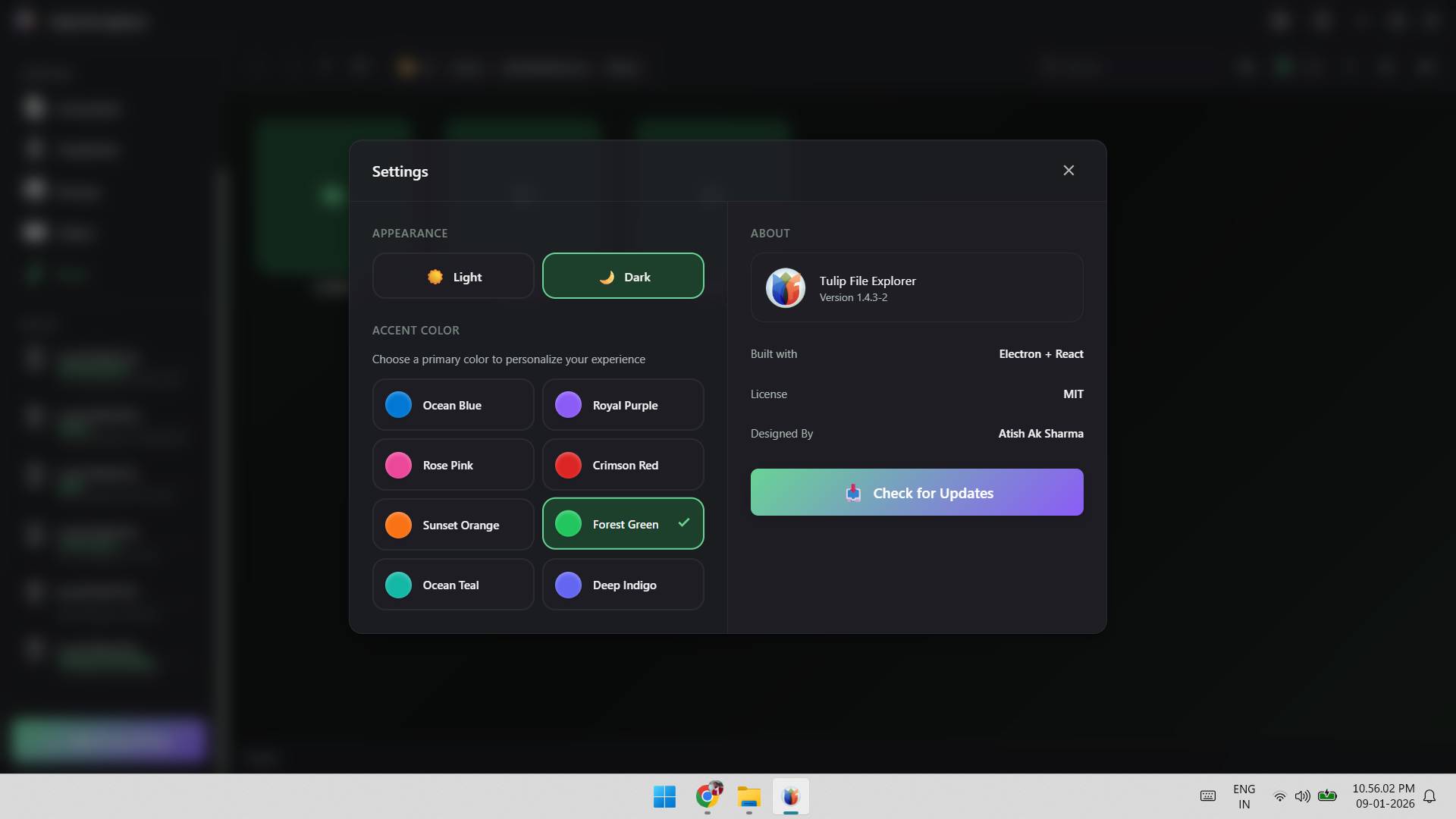This screenshot has height=819, width=1456.
Task: Click the ENG IN language indicator
Action: pos(1244,796)
